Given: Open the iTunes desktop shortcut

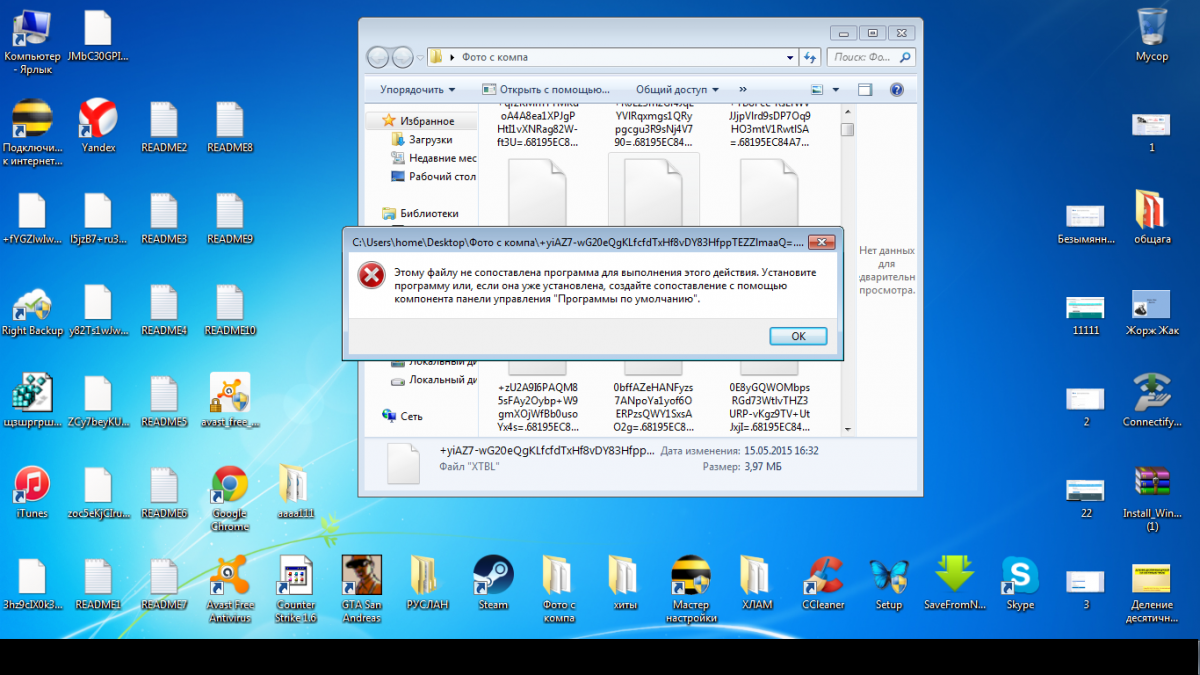Looking at the screenshot, I should [x=32, y=486].
